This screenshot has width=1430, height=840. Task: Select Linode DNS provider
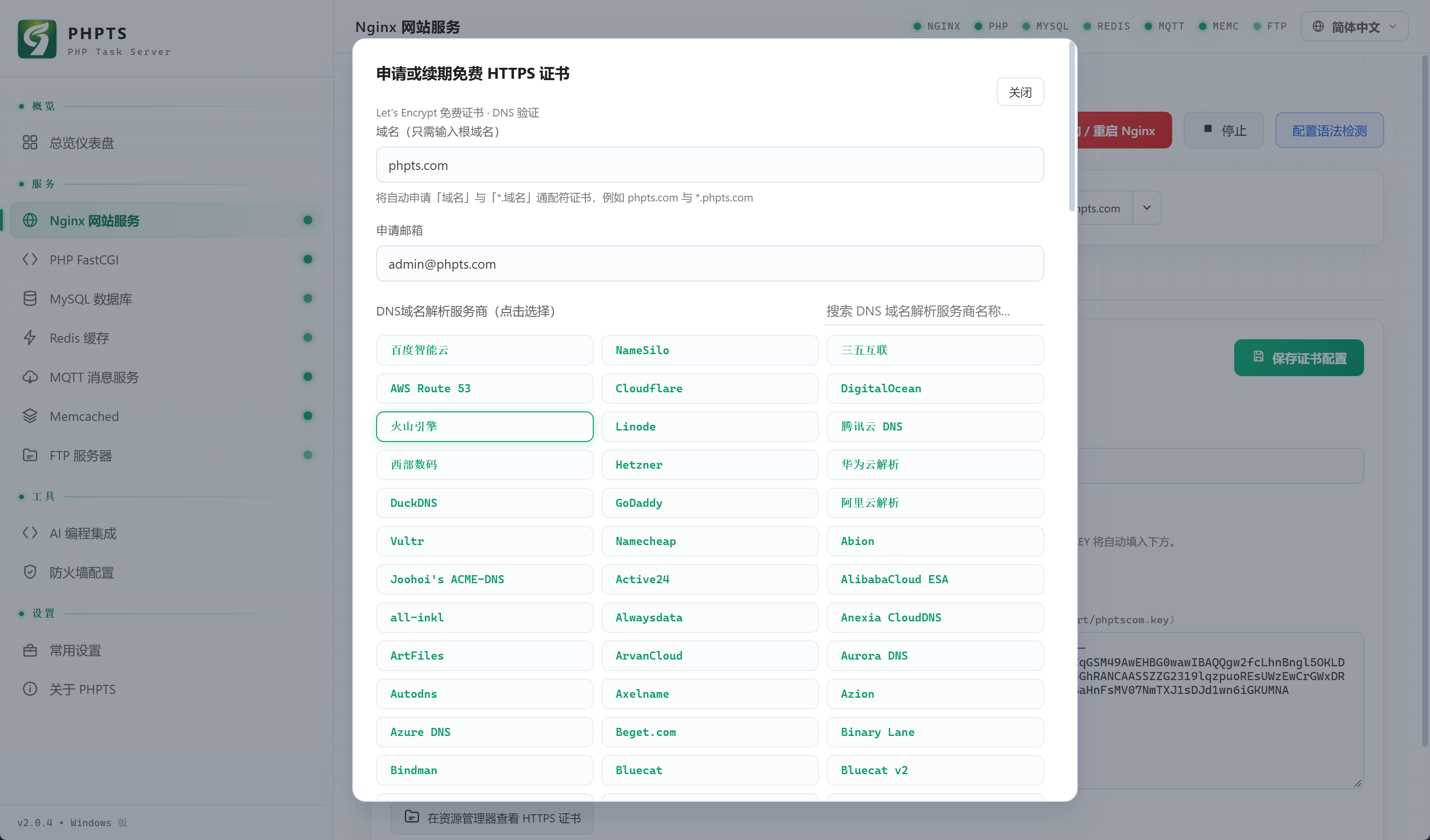click(x=710, y=426)
